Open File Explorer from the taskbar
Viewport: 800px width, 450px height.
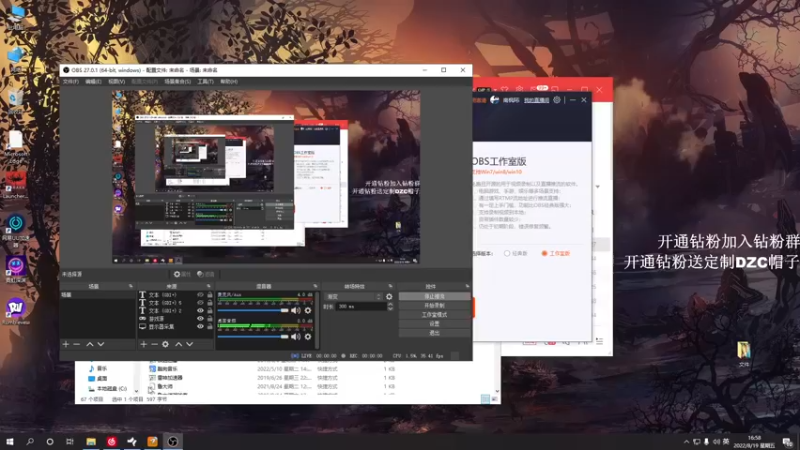(91, 441)
